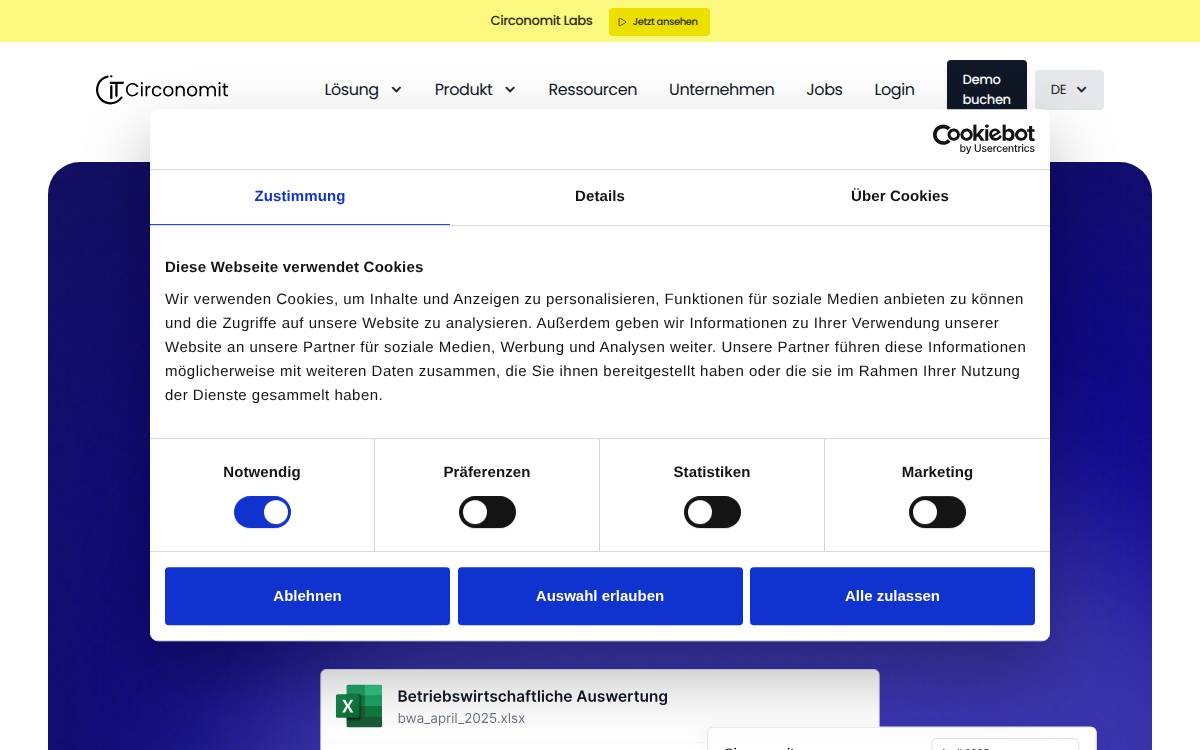Switch to the Zustimmung tab

pyautogui.click(x=300, y=196)
